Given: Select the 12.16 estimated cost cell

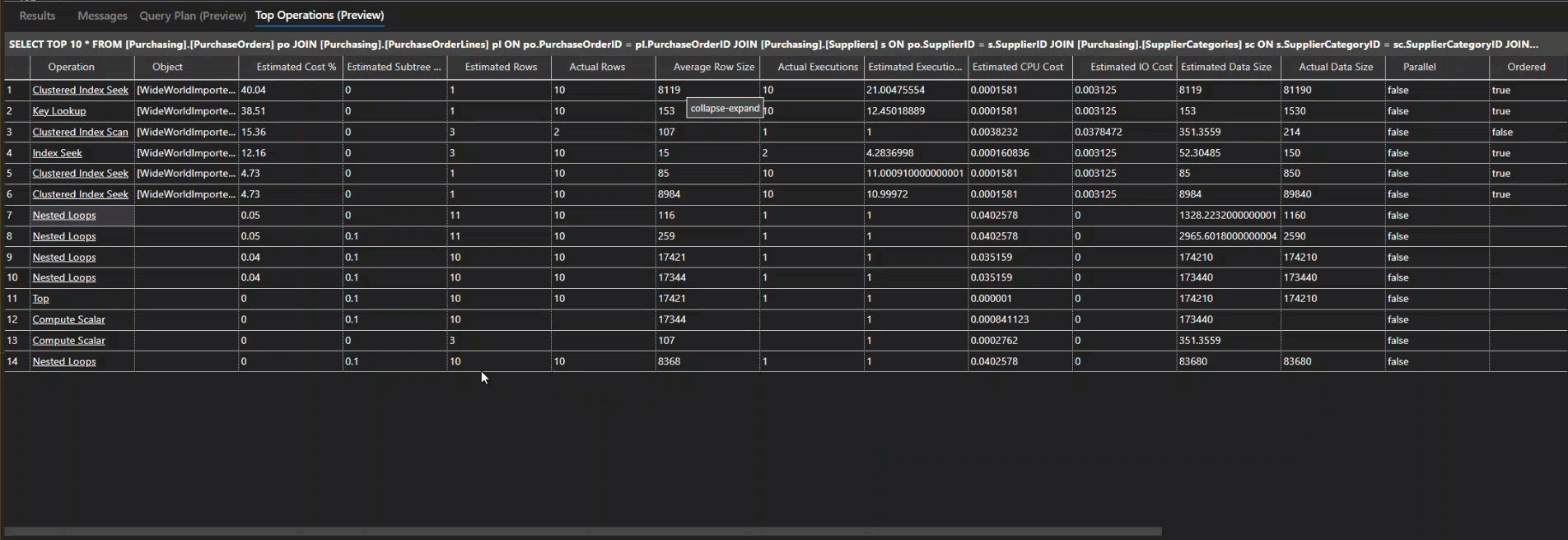Looking at the screenshot, I should pyautogui.click(x=291, y=153).
